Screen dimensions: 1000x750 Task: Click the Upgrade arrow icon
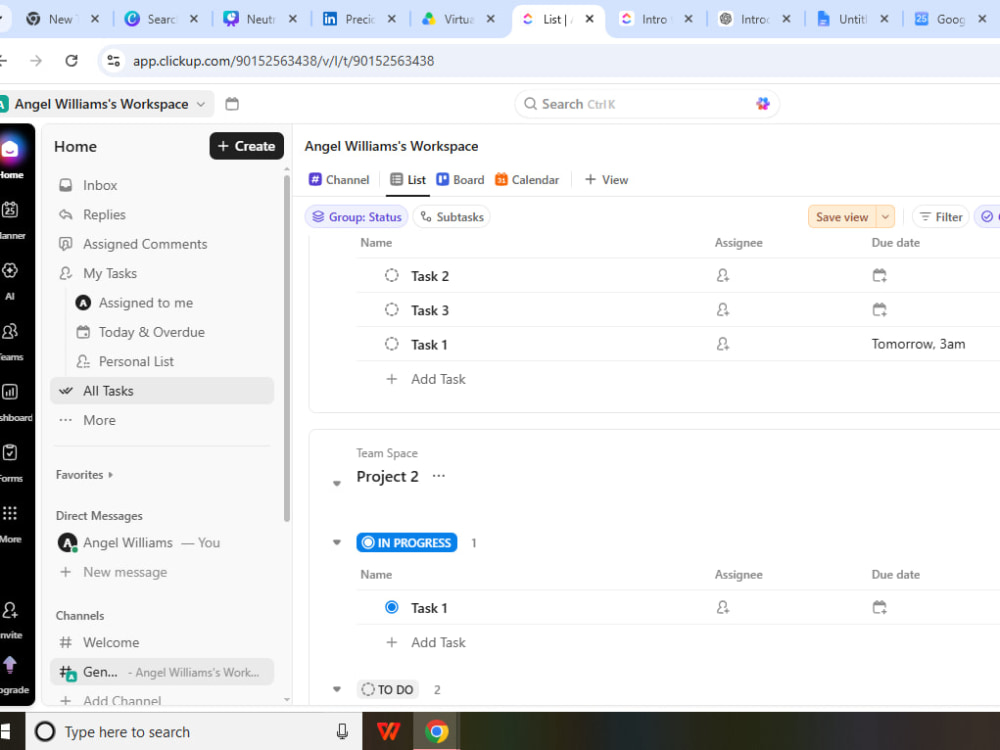pyautogui.click(x=10, y=665)
